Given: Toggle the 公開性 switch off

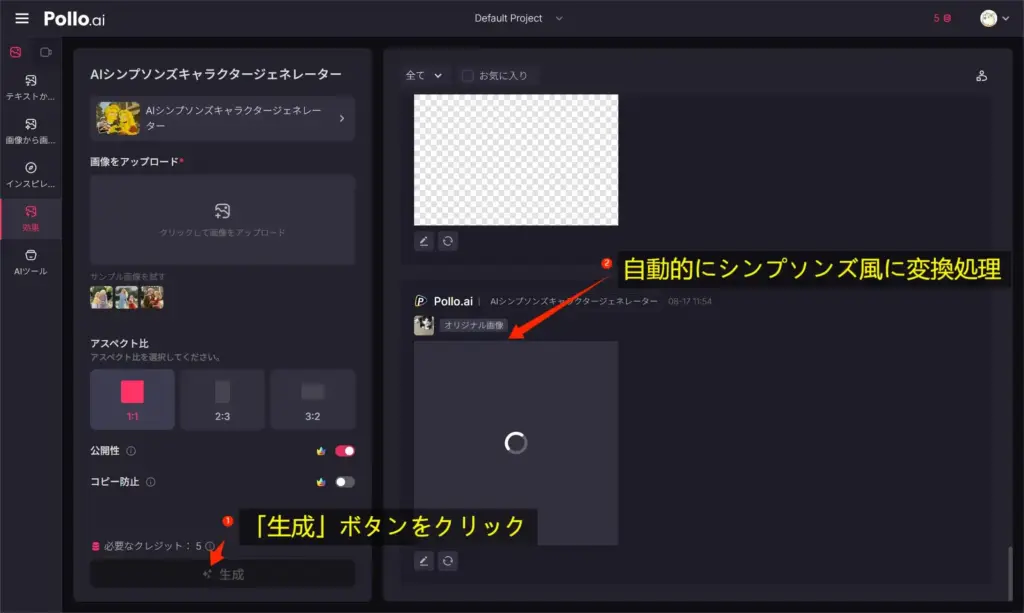Looking at the screenshot, I should click(x=345, y=451).
